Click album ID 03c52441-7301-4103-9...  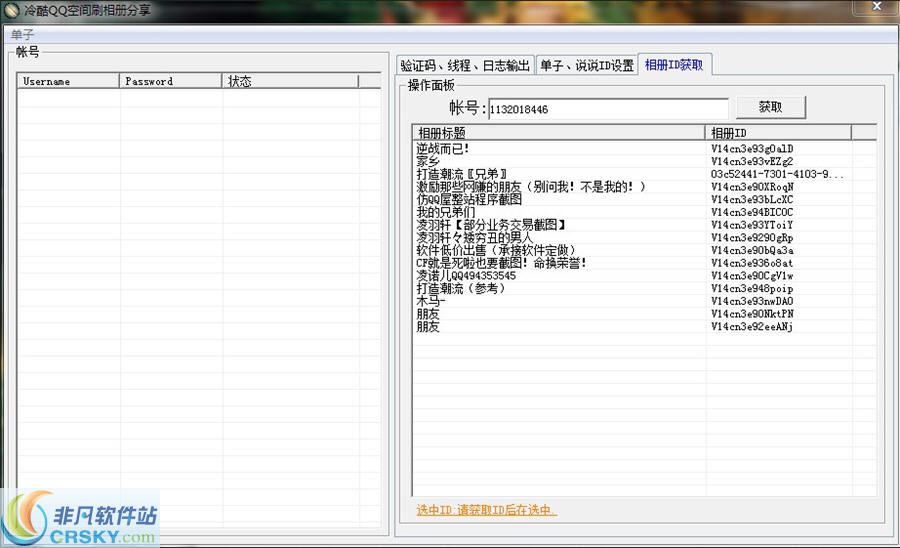777,174
